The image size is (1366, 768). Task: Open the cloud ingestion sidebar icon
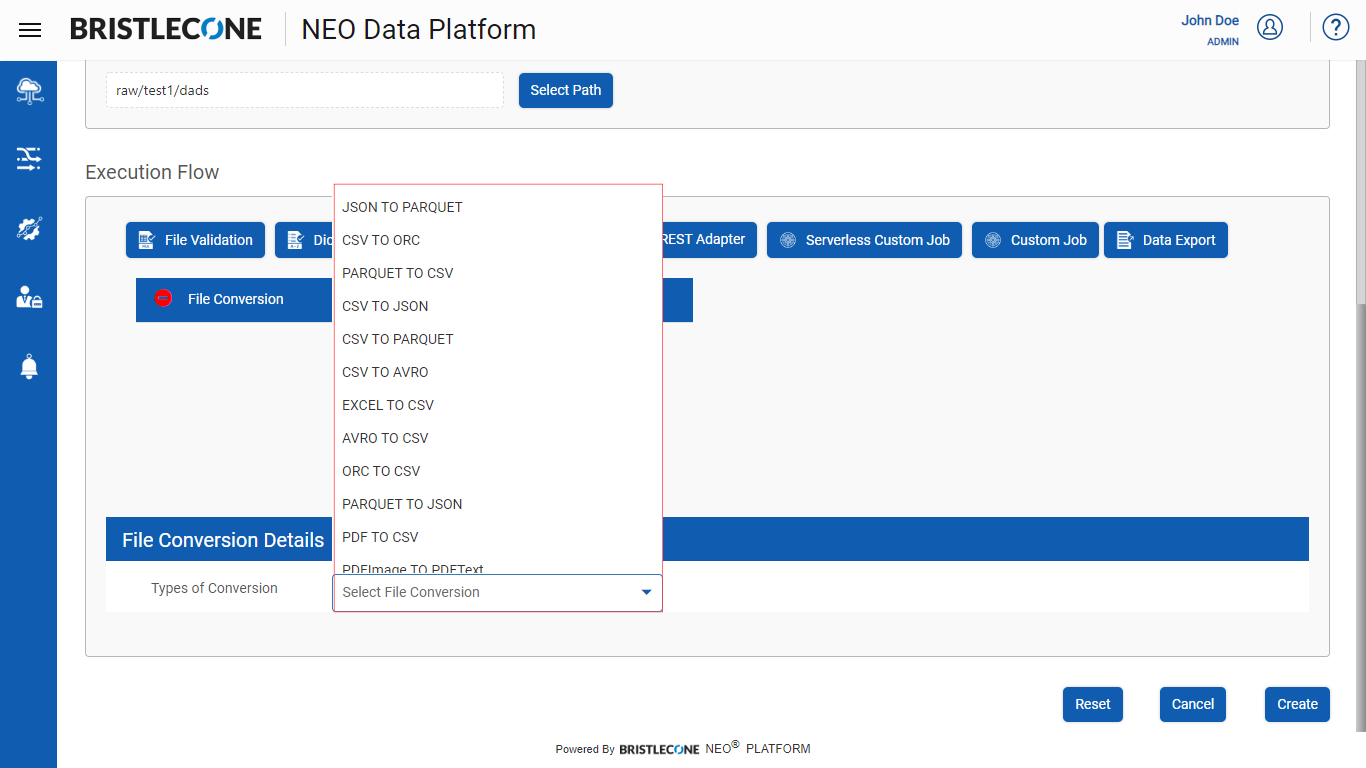click(29, 91)
